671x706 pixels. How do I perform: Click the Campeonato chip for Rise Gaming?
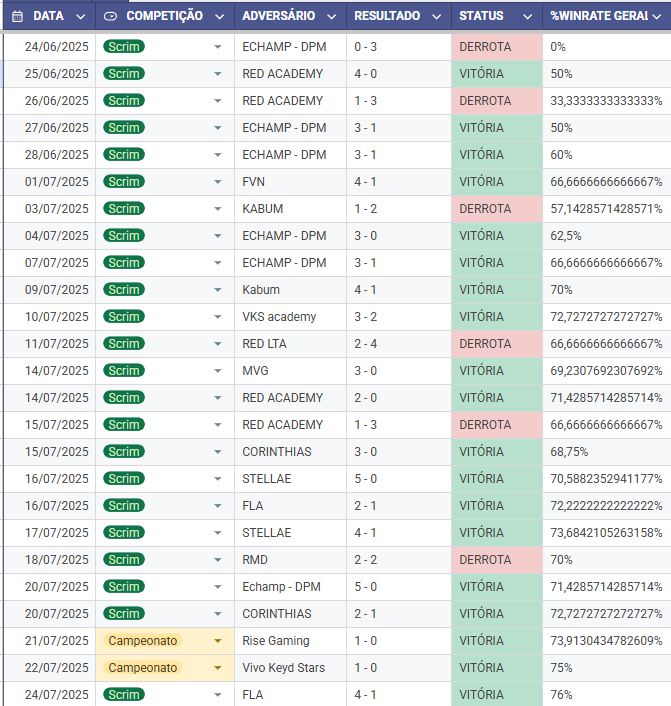pyautogui.click(x=143, y=641)
